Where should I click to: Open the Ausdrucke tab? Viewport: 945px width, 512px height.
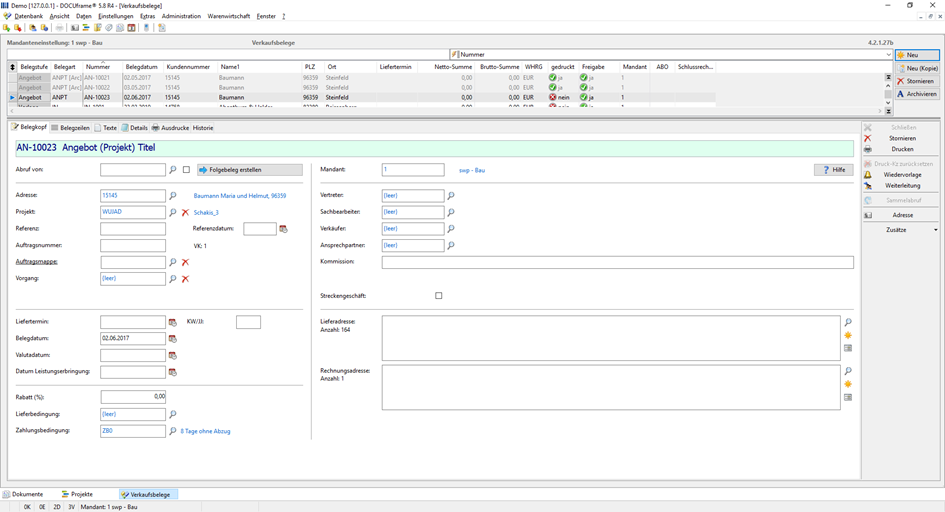coord(171,128)
